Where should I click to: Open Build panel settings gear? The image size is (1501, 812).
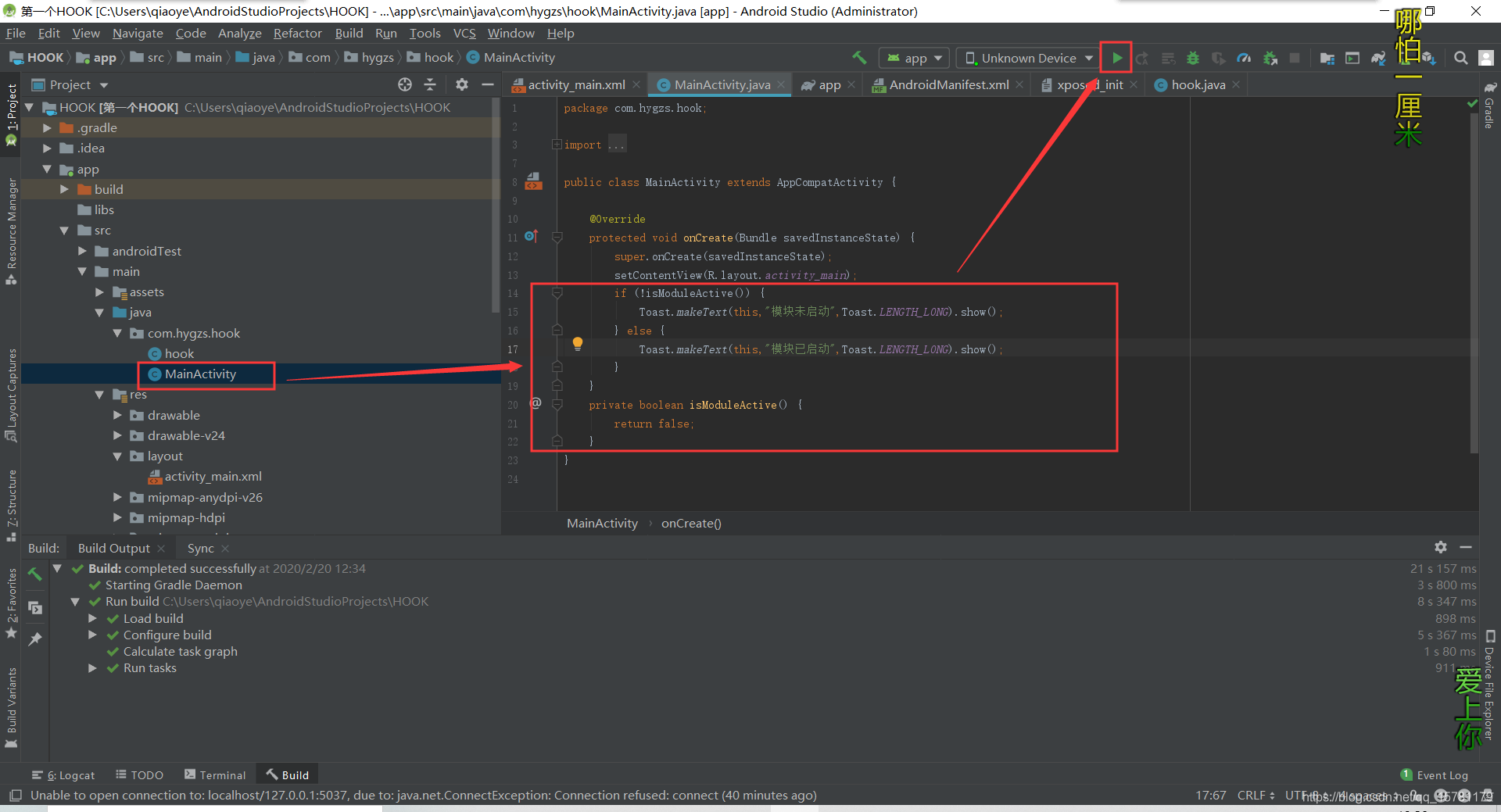point(1440,547)
